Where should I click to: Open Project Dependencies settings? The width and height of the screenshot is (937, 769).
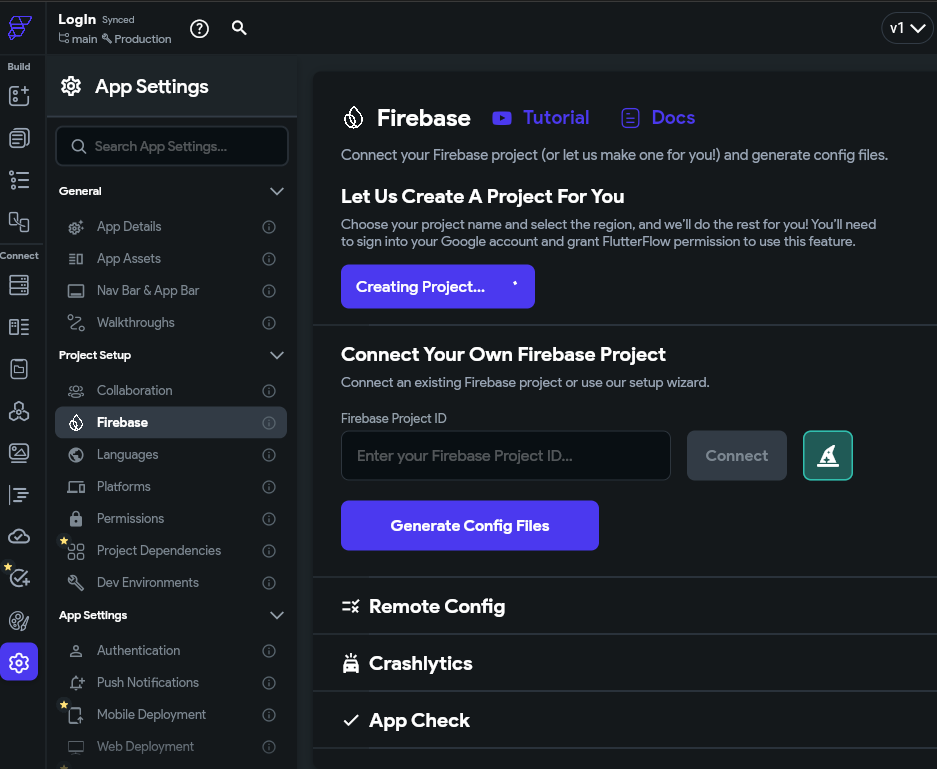(x=171, y=550)
